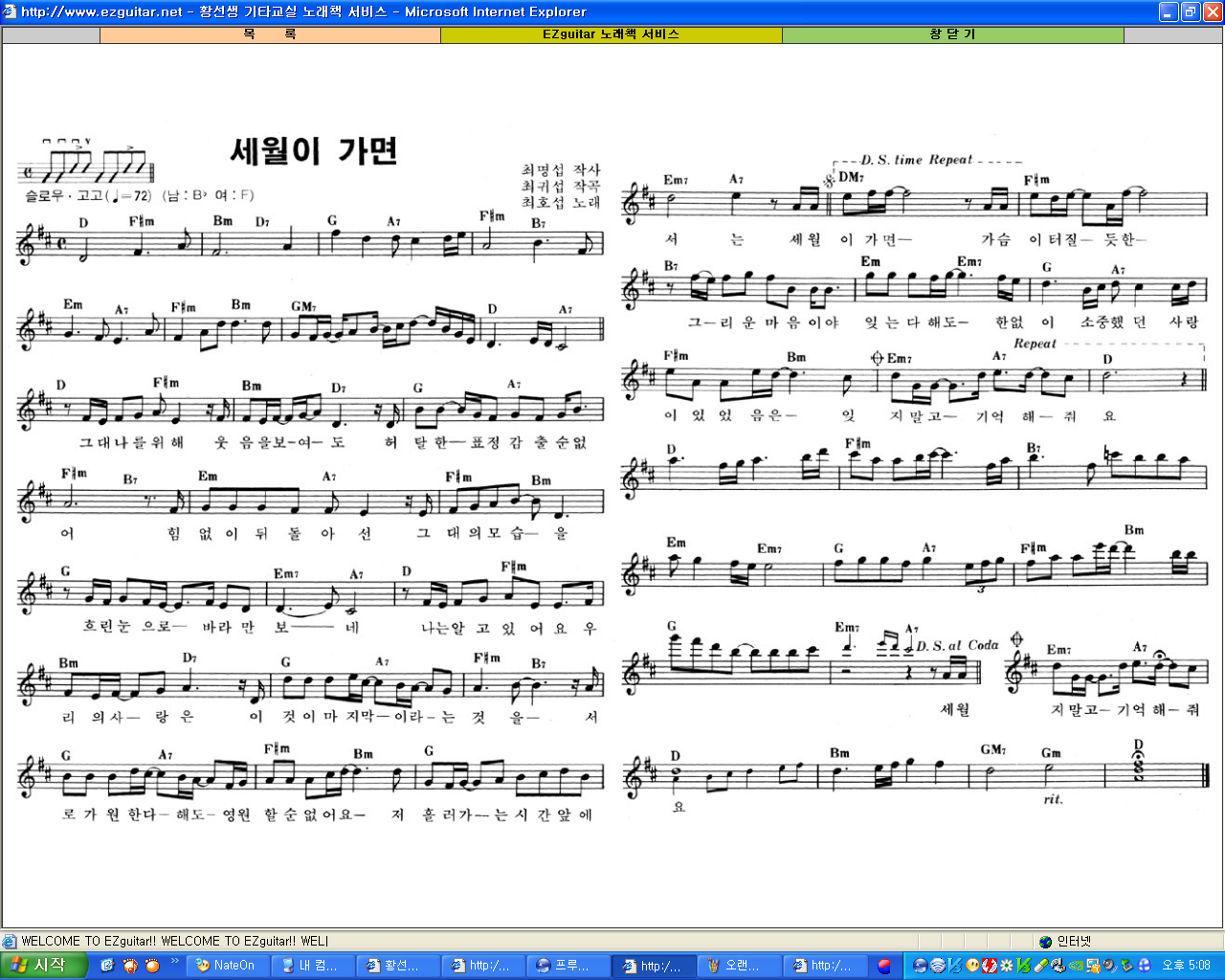Switch to the 황선... taskbar window
Image resolution: width=1225 pixels, height=980 pixels.
(x=397, y=966)
